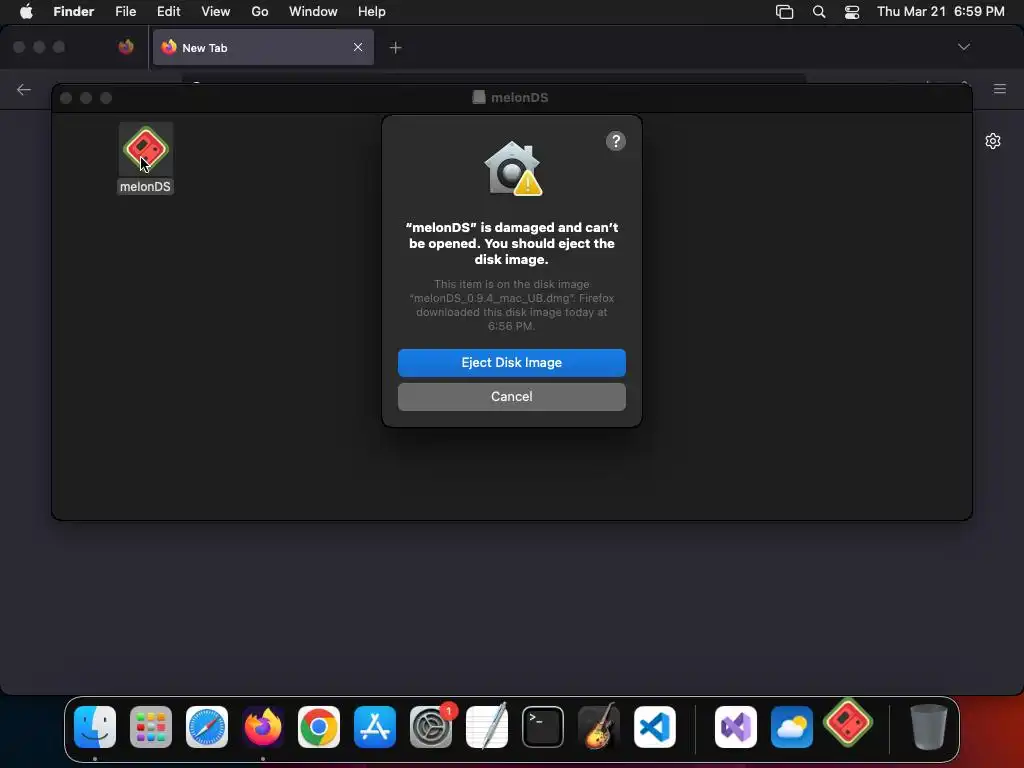
Task: Open the View menu
Action: coord(216,11)
